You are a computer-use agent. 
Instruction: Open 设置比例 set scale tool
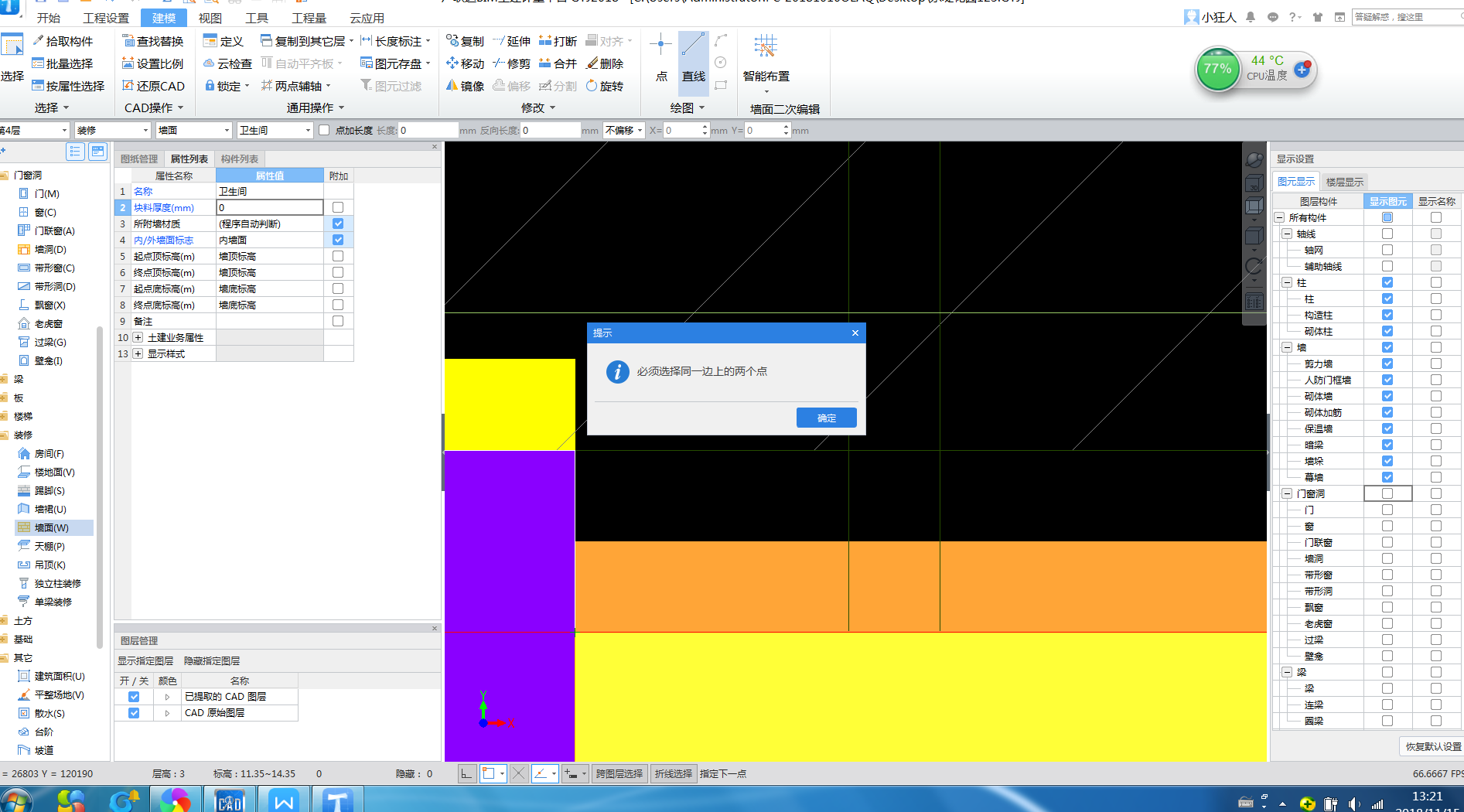pyautogui.click(x=152, y=63)
